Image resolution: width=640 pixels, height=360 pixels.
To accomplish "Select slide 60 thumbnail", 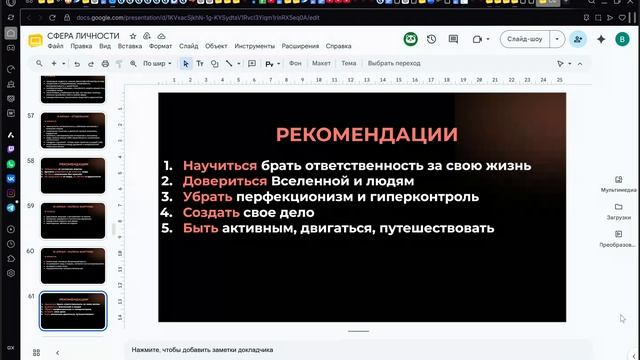I will (x=73, y=266).
